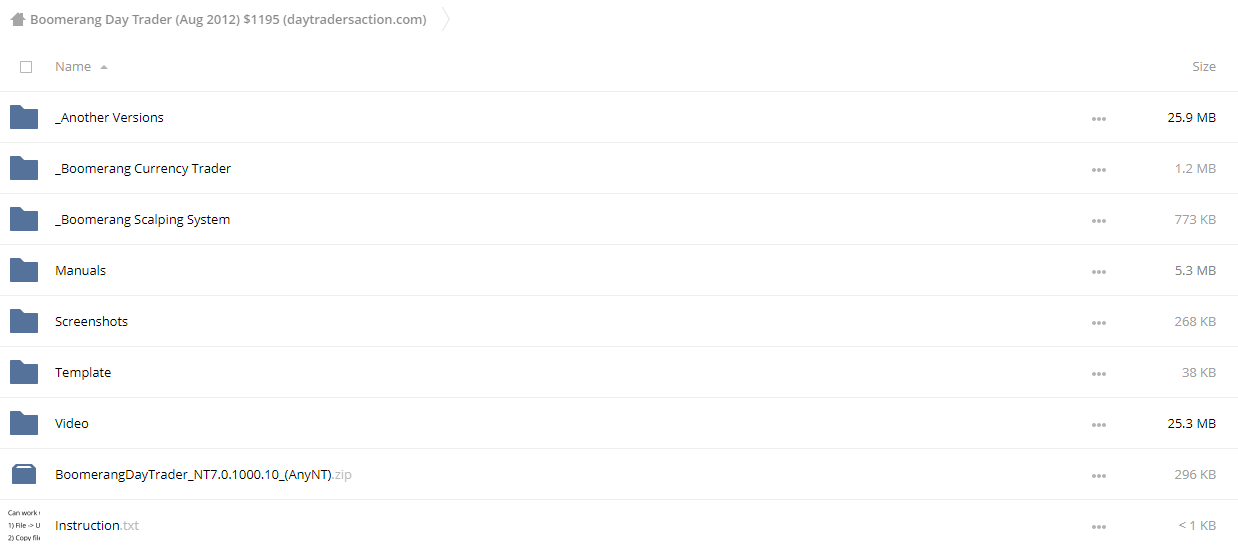Toggle the select-all checkbox in header
This screenshot has height=547, width=1238.
point(26,67)
